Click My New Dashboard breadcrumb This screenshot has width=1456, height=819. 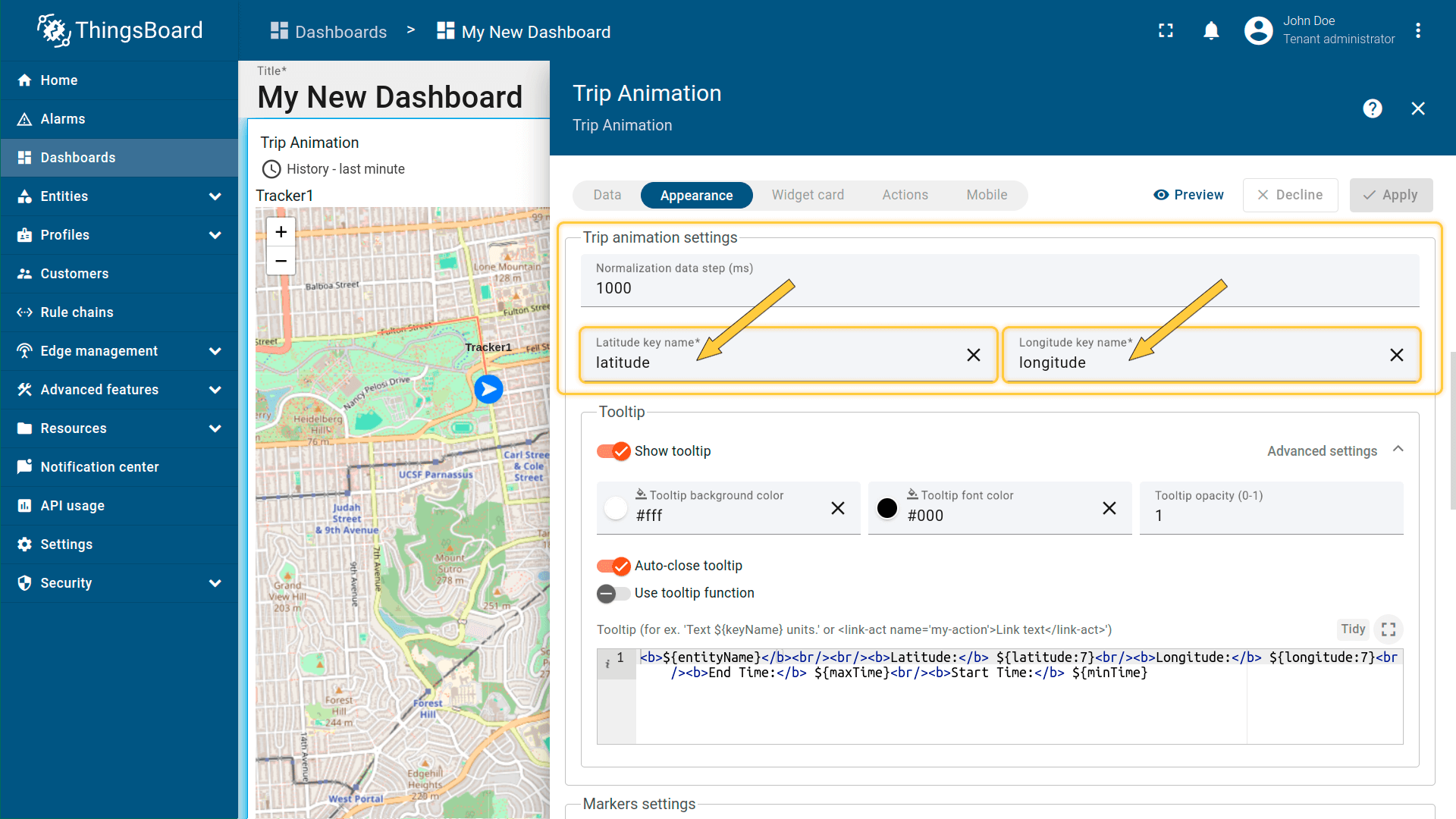[523, 32]
